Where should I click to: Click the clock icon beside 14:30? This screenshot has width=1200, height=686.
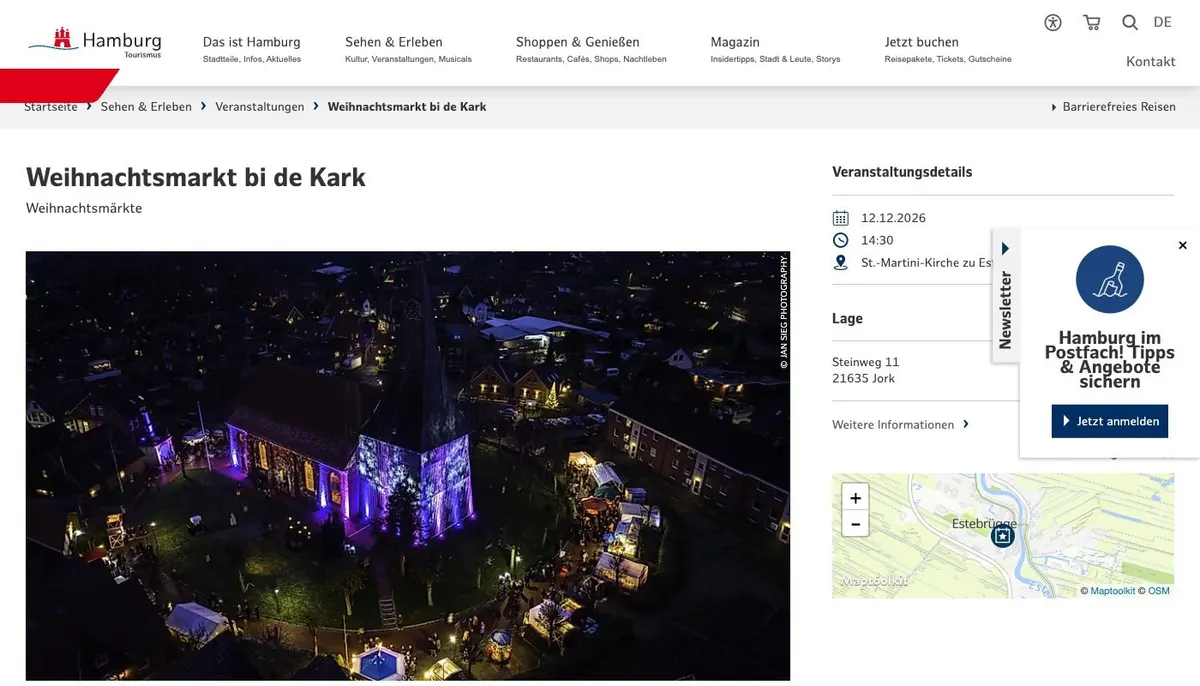[840, 240]
